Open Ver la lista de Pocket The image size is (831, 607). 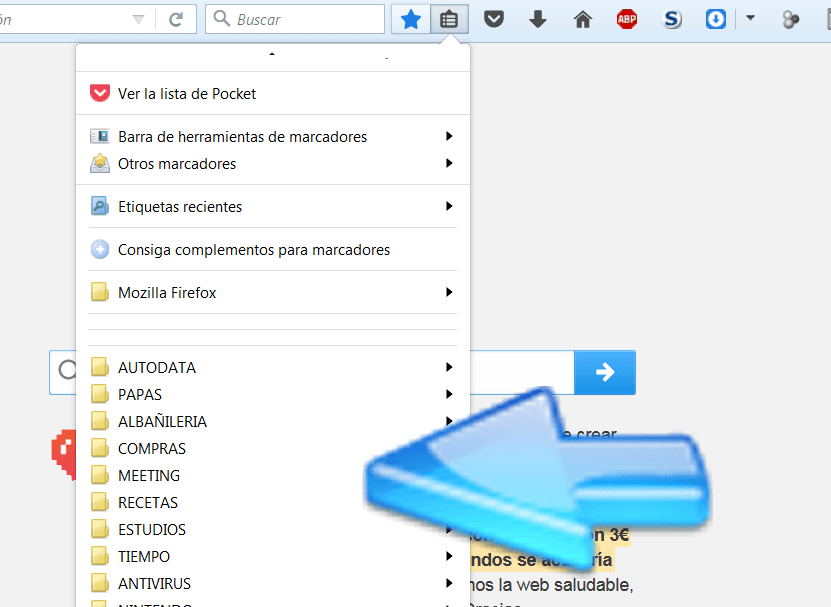coord(273,93)
